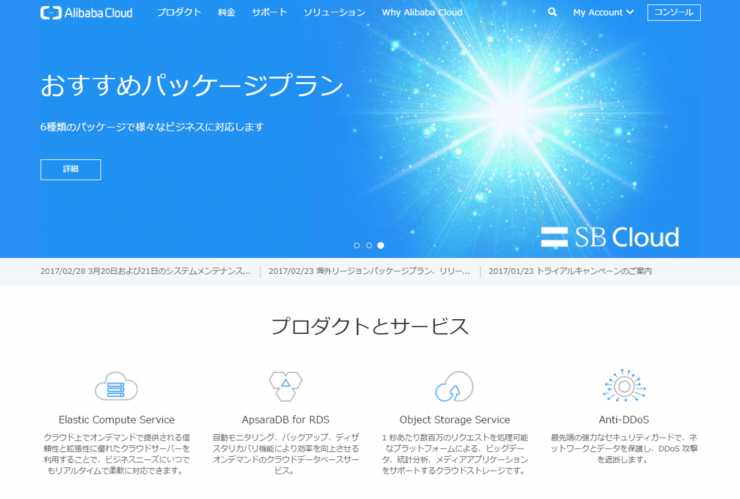The width and height of the screenshot is (740, 499).
Task: Select the second carousel dot
Action: coord(369,245)
